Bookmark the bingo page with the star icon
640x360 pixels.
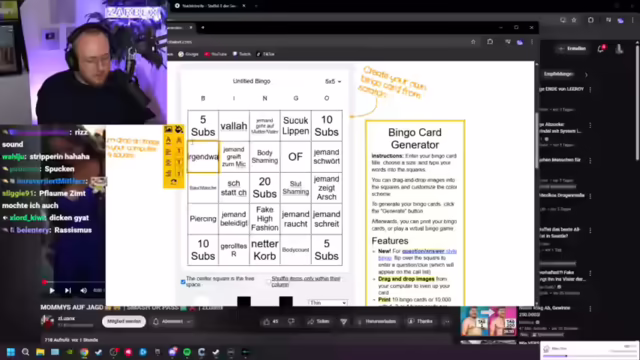[x=473, y=42]
